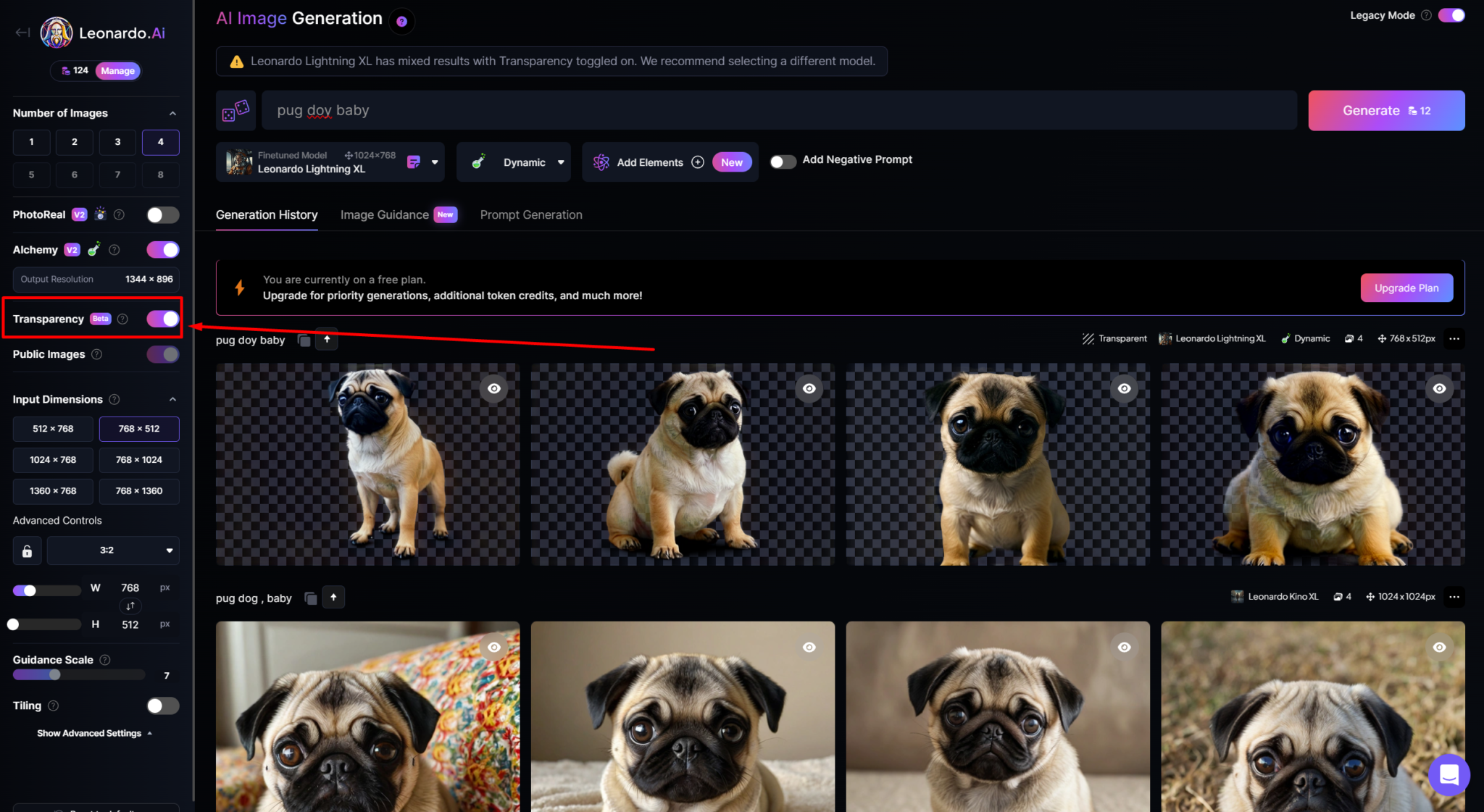Click the help icon next to AI Image Generation
The height and width of the screenshot is (812, 1484).
click(401, 22)
